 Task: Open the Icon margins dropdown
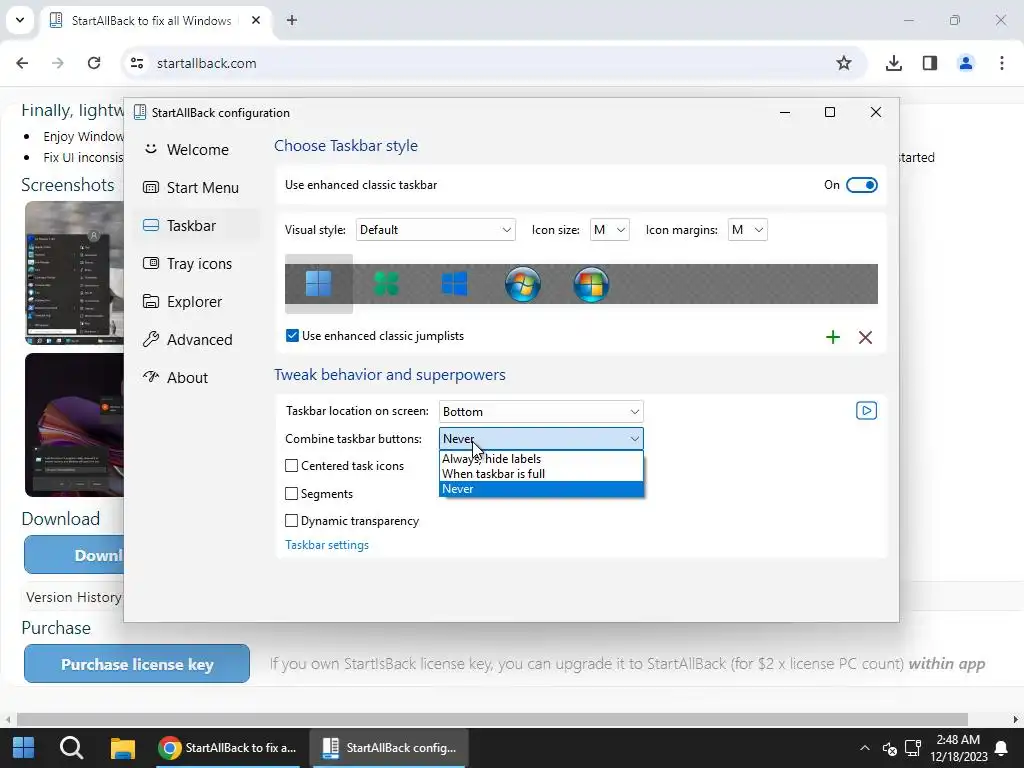pos(748,230)
